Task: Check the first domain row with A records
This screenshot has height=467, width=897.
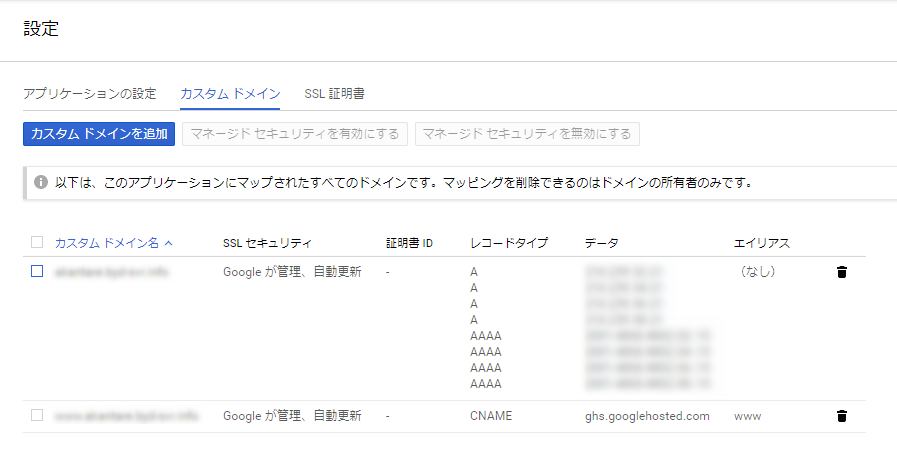Action: 37,271
